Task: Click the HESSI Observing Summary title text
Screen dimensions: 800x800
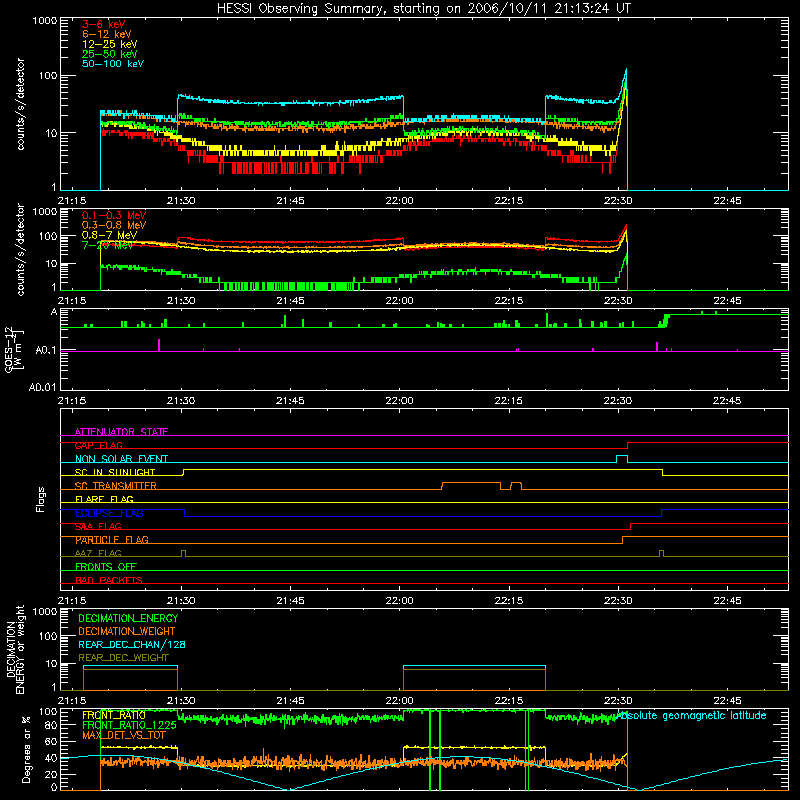Action: (x=423, y=9)
